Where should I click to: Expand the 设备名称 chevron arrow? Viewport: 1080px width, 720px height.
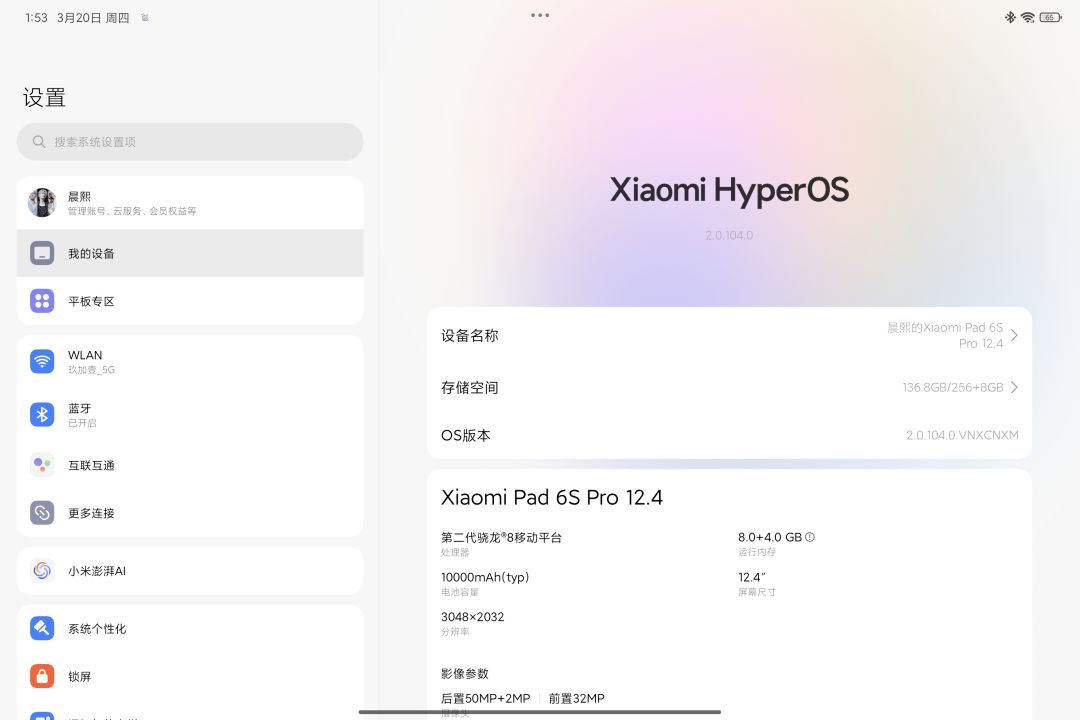[1014, 336]
